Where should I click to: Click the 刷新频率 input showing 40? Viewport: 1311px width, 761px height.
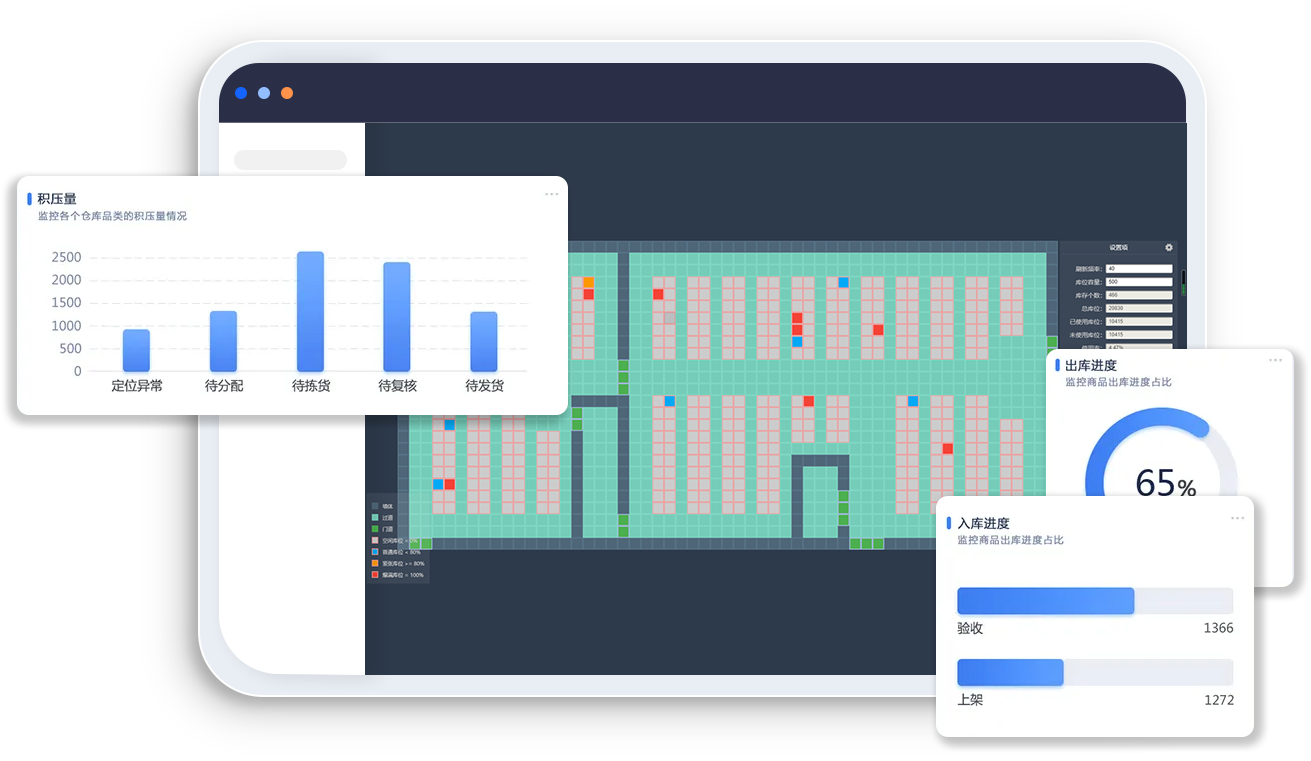tap(1139, 269)
